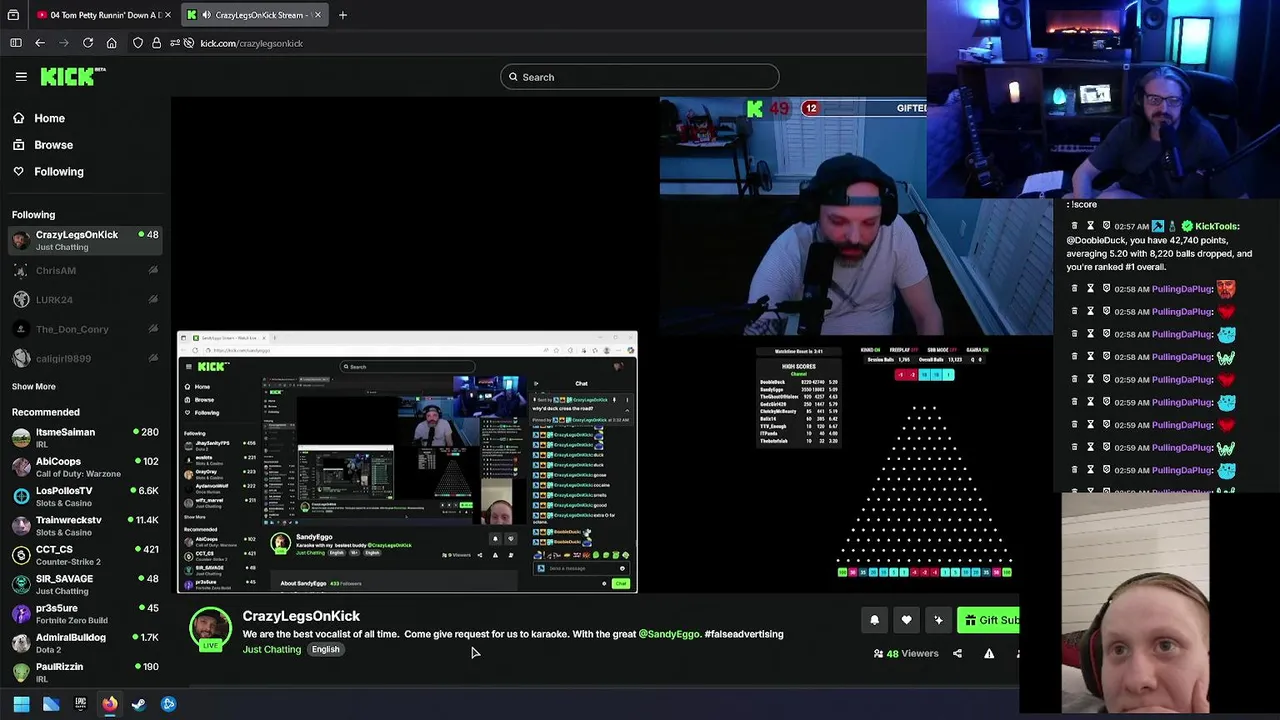The width and height of the screenshot is (1280, 720).
Task: Click the browser home icon
Action: (x=112, y=43)
